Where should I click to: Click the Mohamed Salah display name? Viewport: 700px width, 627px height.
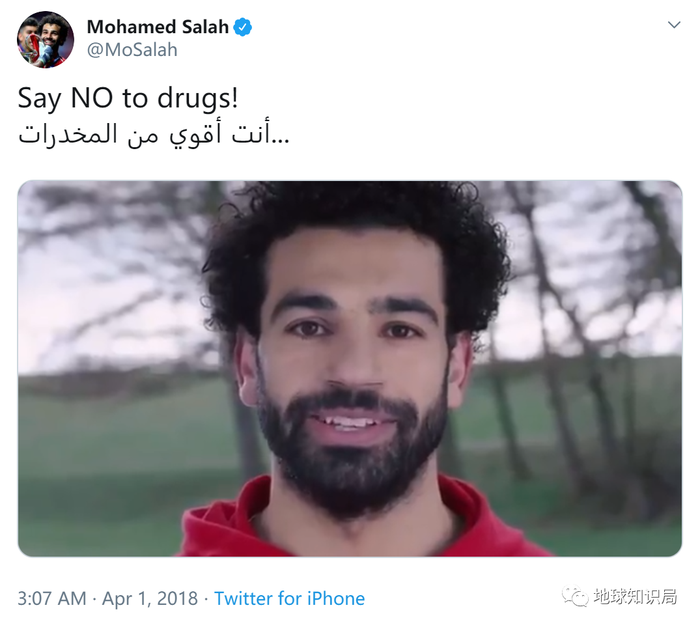click(158, 27)
